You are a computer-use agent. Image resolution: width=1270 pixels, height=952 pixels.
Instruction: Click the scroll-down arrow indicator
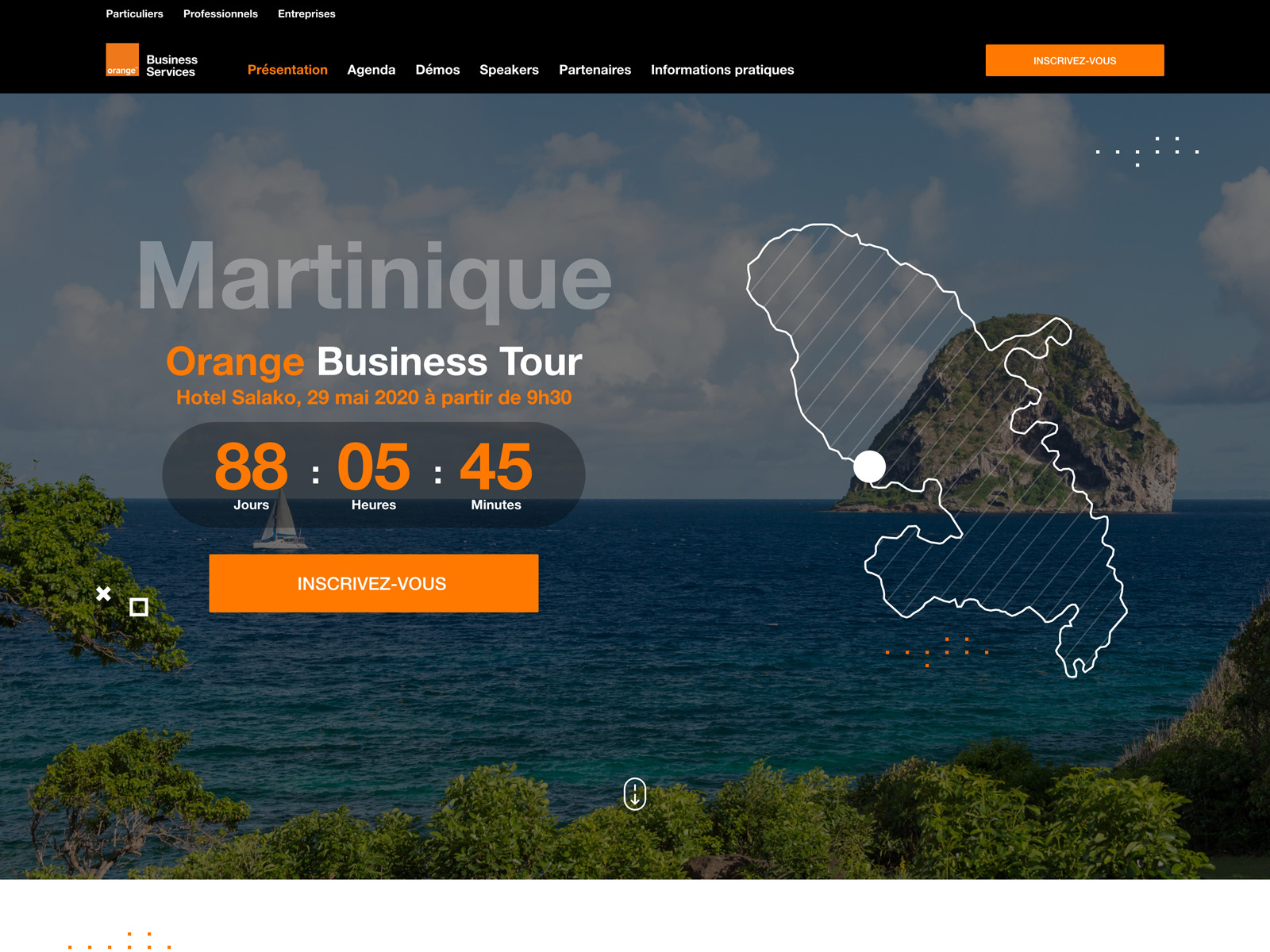(x=635, y=793)
